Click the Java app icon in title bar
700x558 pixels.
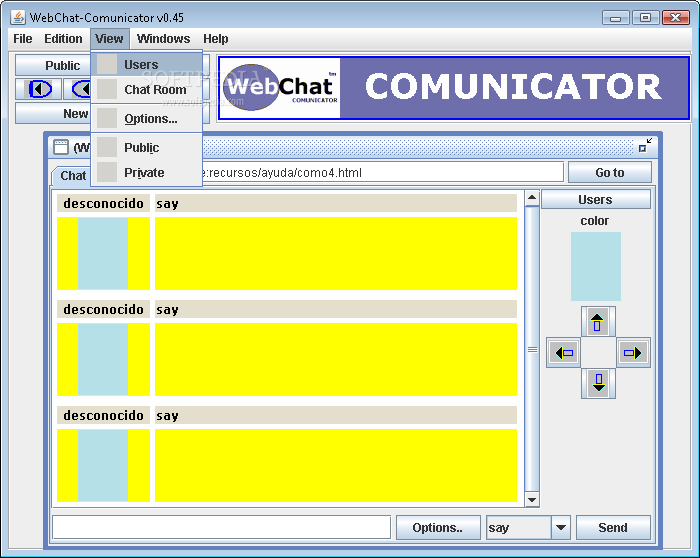(x=18, y=17)
